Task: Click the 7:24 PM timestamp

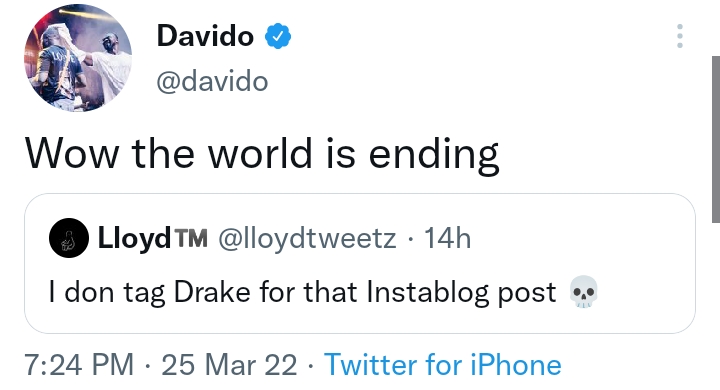Action: coord(79,365)
